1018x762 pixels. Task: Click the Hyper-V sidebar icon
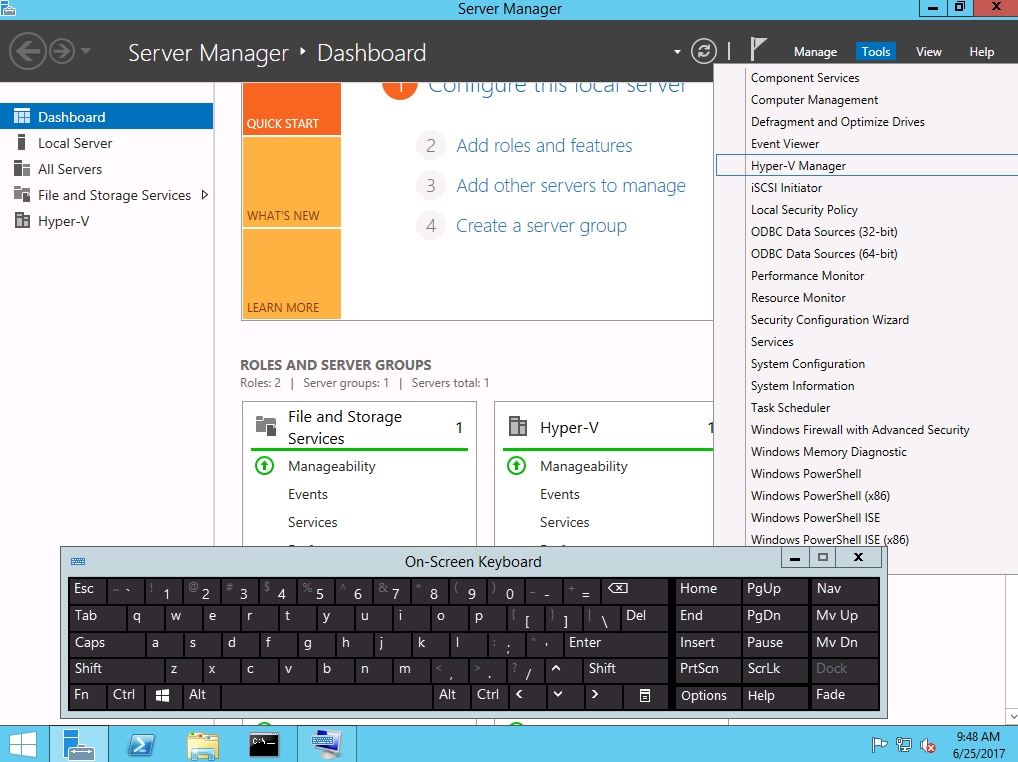[21, 221]
